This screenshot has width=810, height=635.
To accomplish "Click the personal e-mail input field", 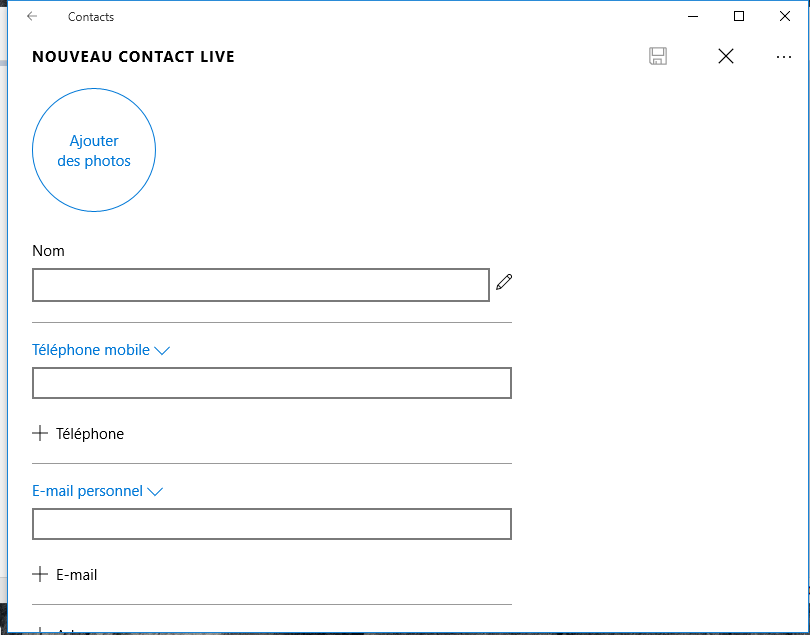I will tap(272, 524).
